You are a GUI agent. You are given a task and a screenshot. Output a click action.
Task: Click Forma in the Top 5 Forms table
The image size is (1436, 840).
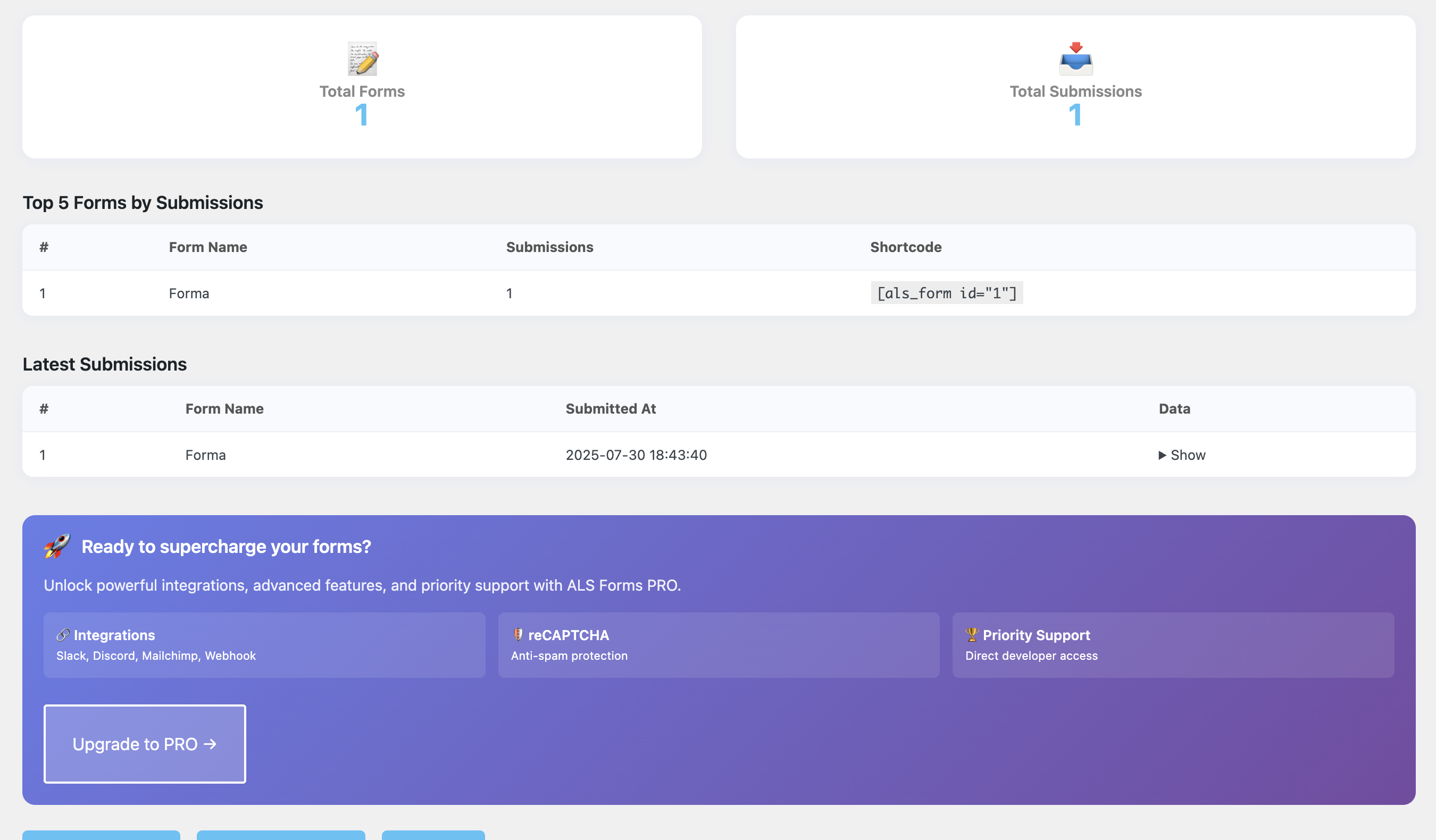(x=189, y=293)
